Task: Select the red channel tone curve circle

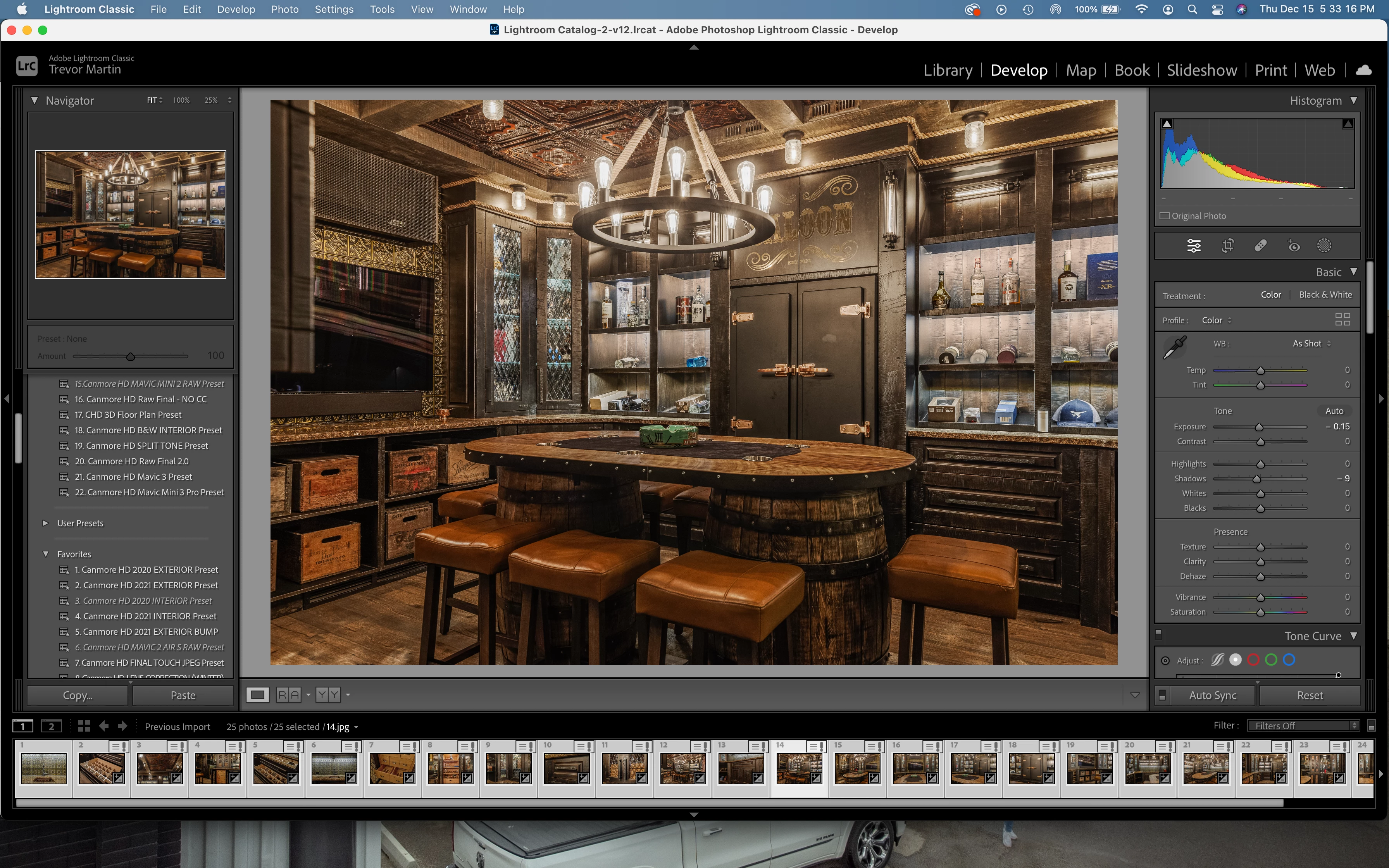Action: tap(1253, 660)
